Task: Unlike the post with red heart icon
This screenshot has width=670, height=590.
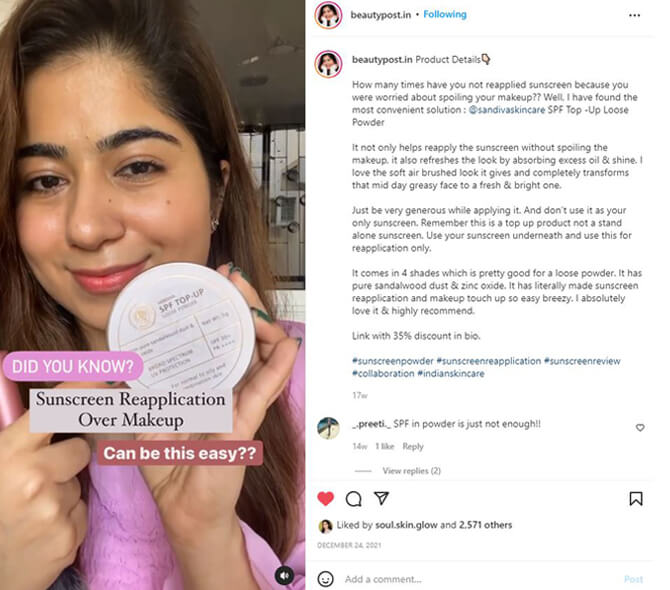Action: coord(325,499)
